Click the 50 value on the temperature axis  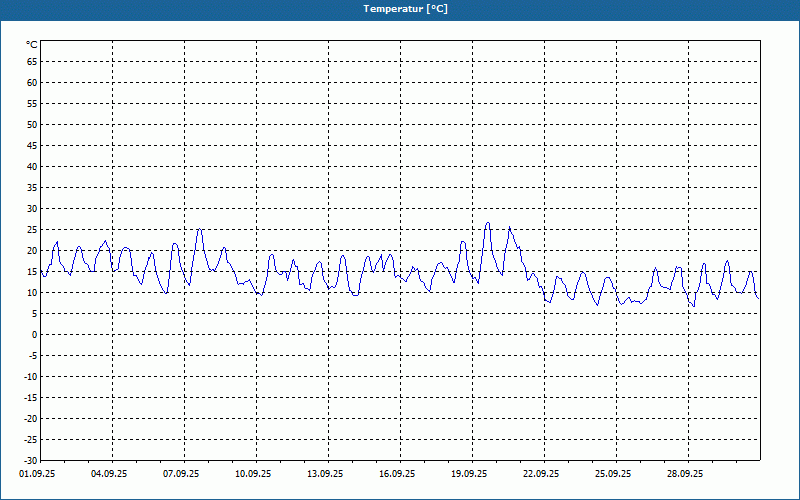coord(32,124)
